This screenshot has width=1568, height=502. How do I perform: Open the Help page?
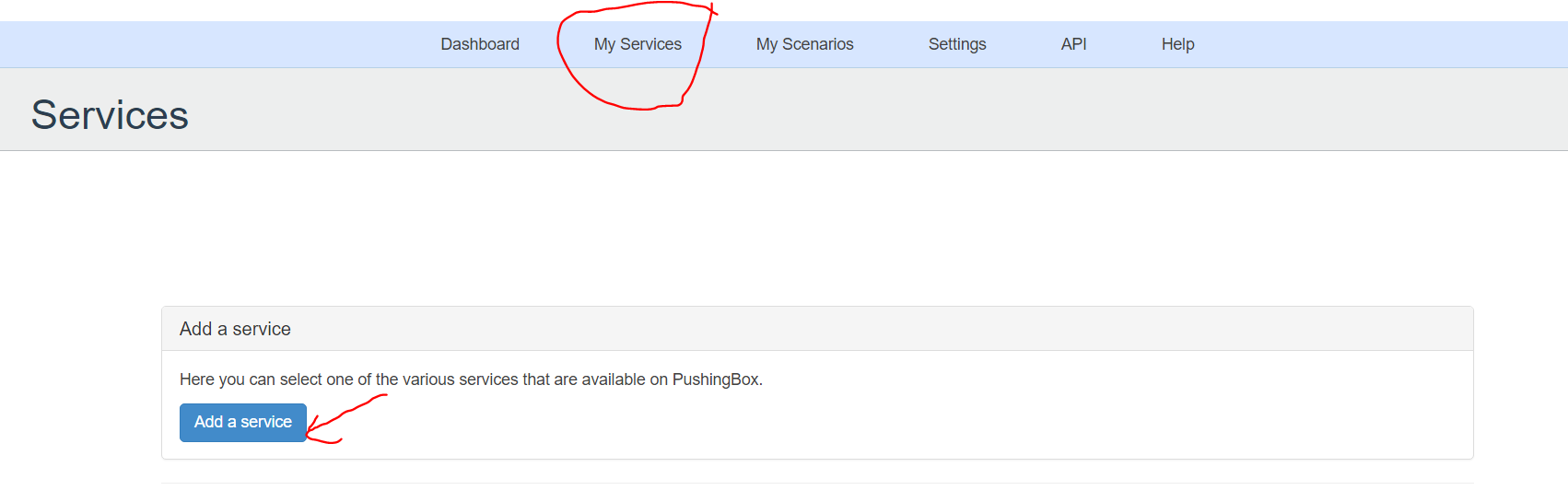(x=1177, y=44)
